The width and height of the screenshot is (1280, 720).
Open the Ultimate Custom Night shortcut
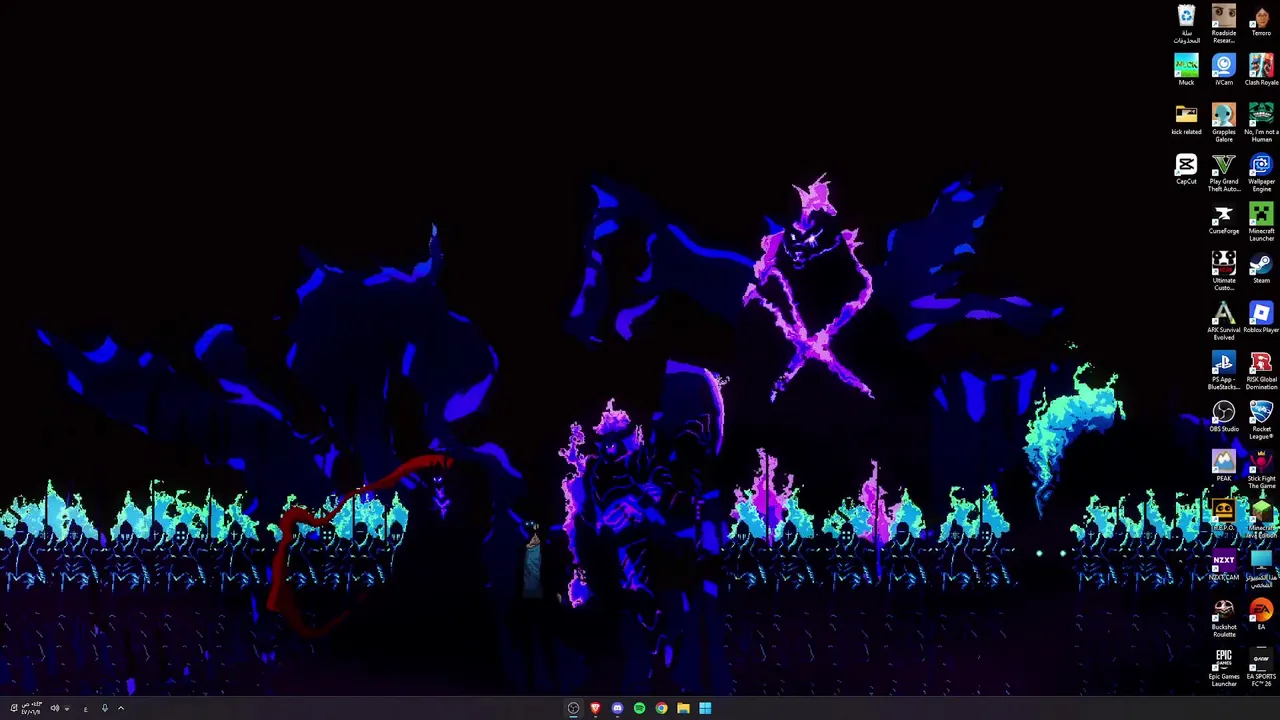point(1224,271)
